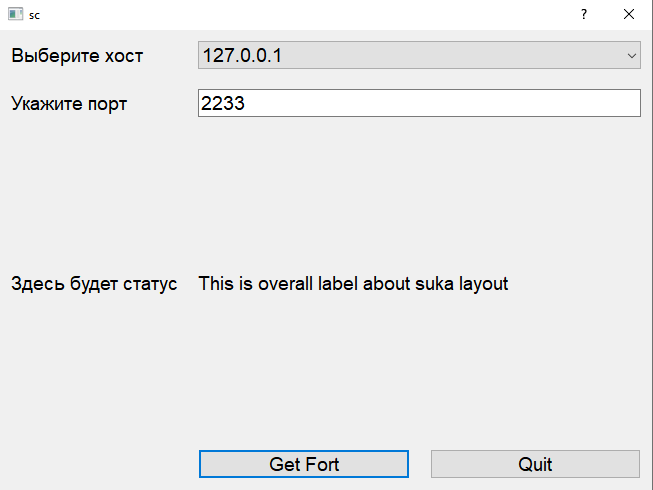The image size is (653, 490).
Task: Click the word "порт" in the port label
Action: 107,104
